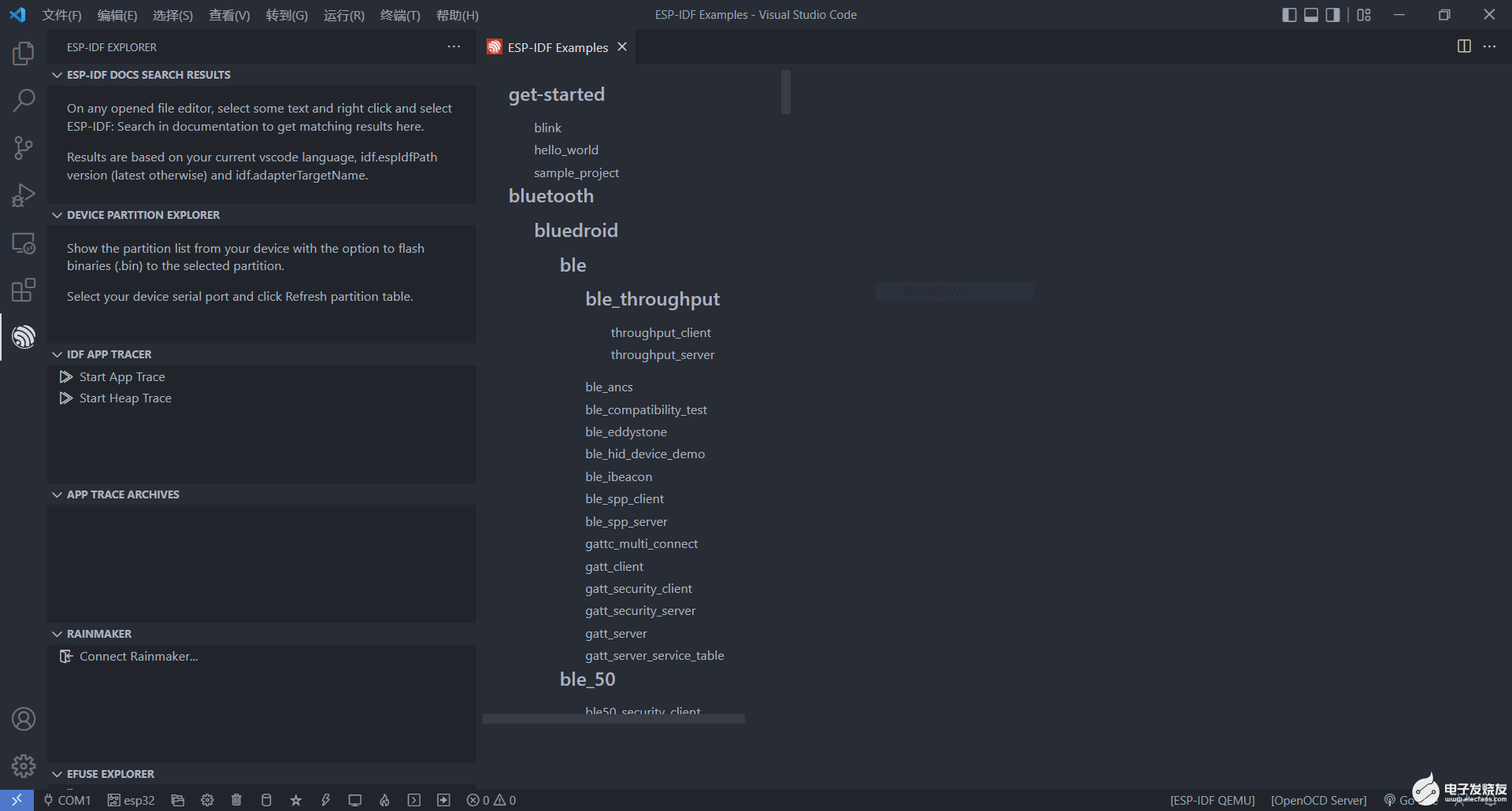
Task: Open the customize layout button
Action: (1364, 15)
